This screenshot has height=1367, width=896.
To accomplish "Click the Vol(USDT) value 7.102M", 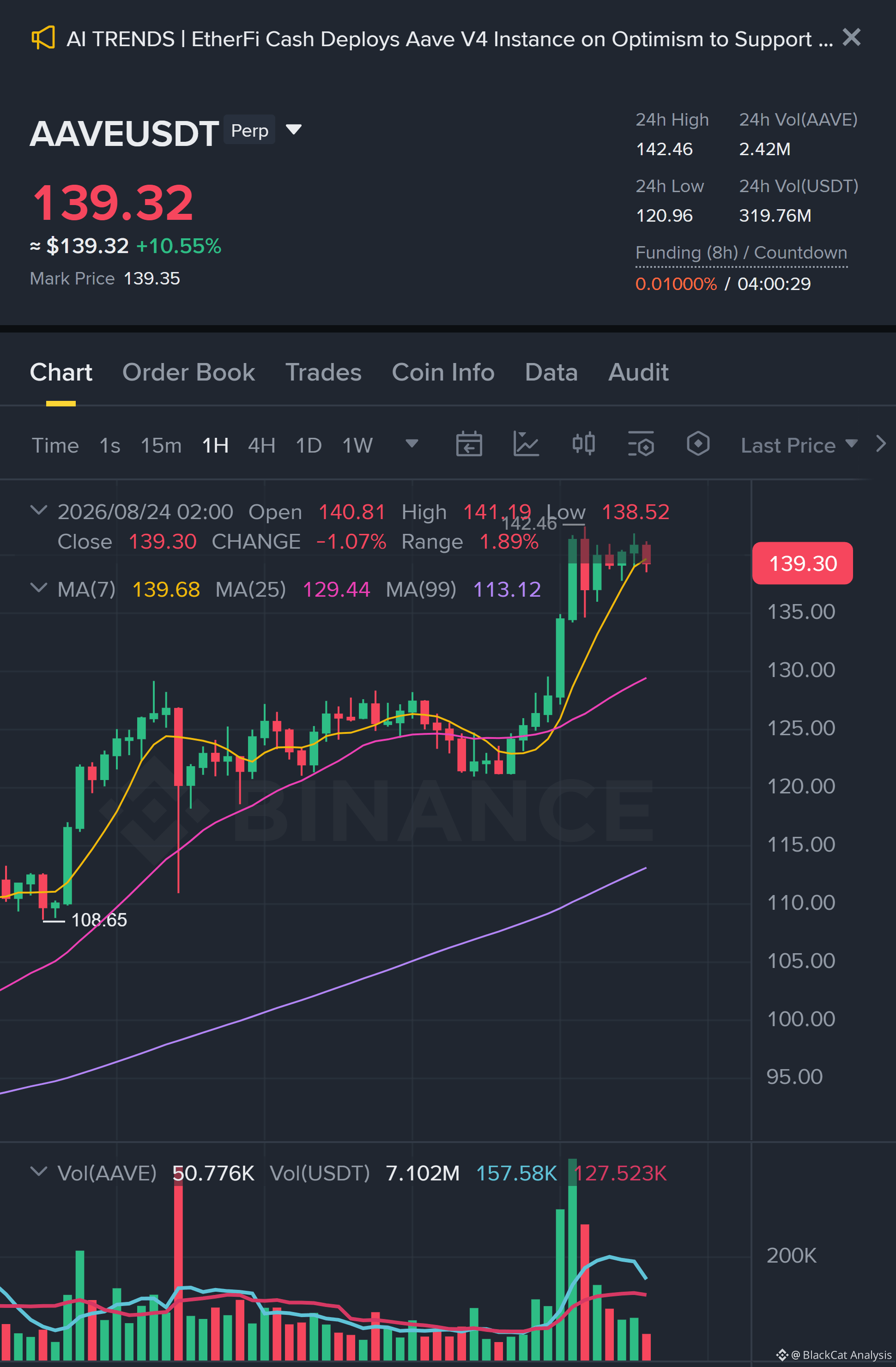I will coord(423,1173).
